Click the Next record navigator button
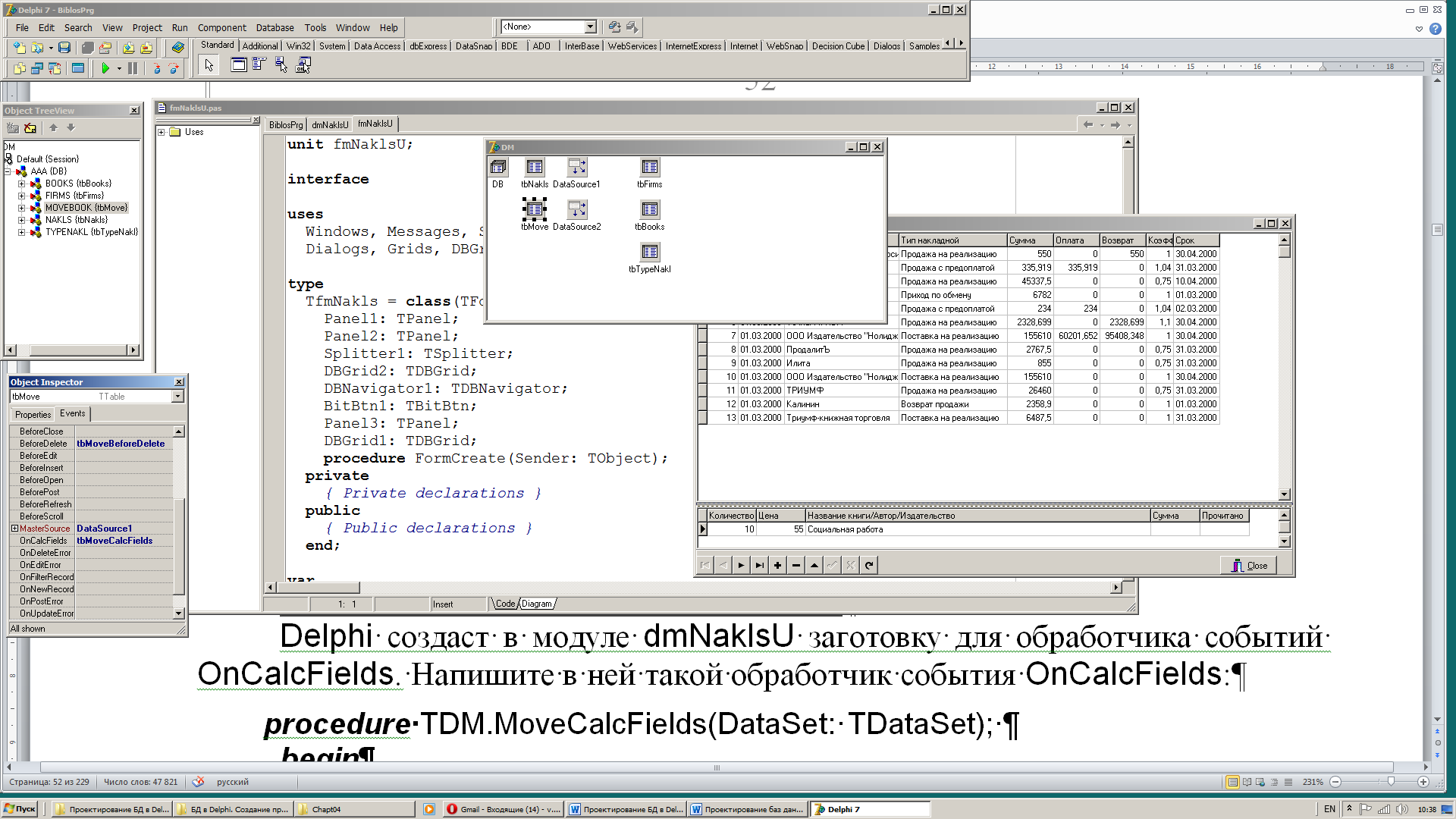This screenshot has height=819, width=1456. coord(741,565)
